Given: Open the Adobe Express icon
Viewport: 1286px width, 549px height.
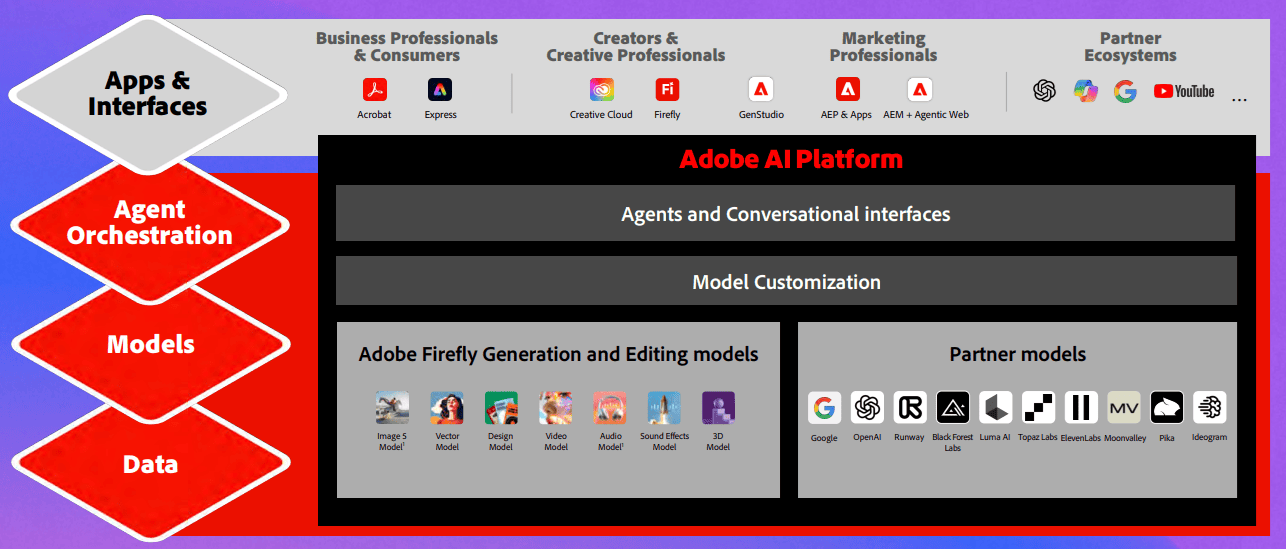Looking at the screenshot, I should pyautogui.click(x=440, y=90).
